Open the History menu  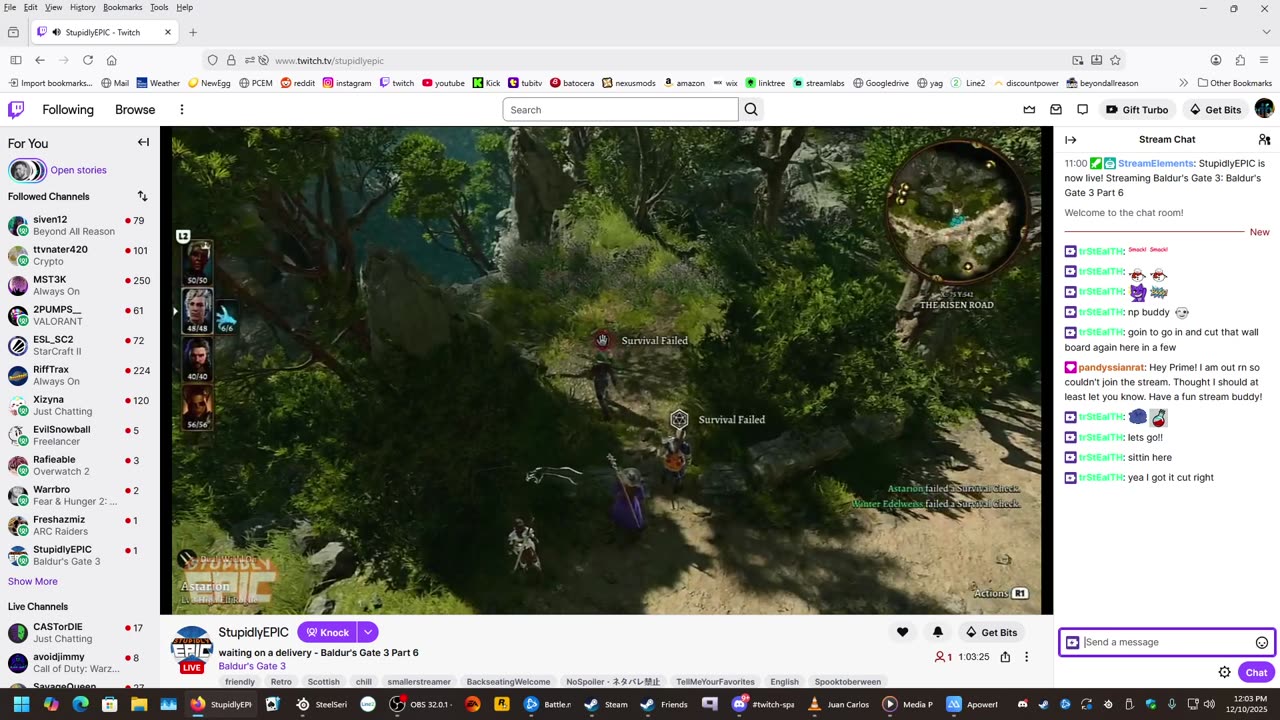click(x=83, y=7)
